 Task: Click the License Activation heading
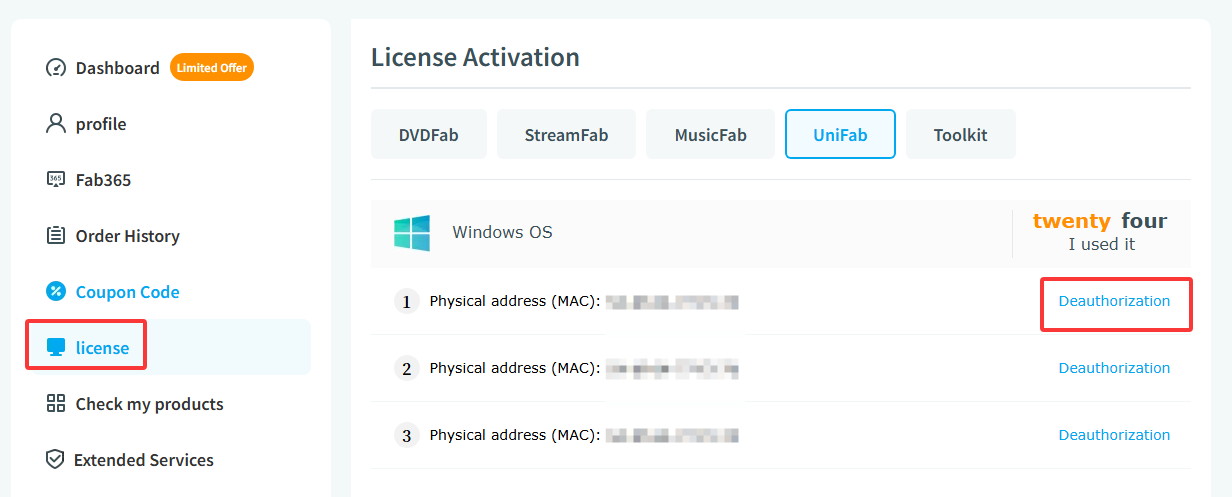coord(475,57)
